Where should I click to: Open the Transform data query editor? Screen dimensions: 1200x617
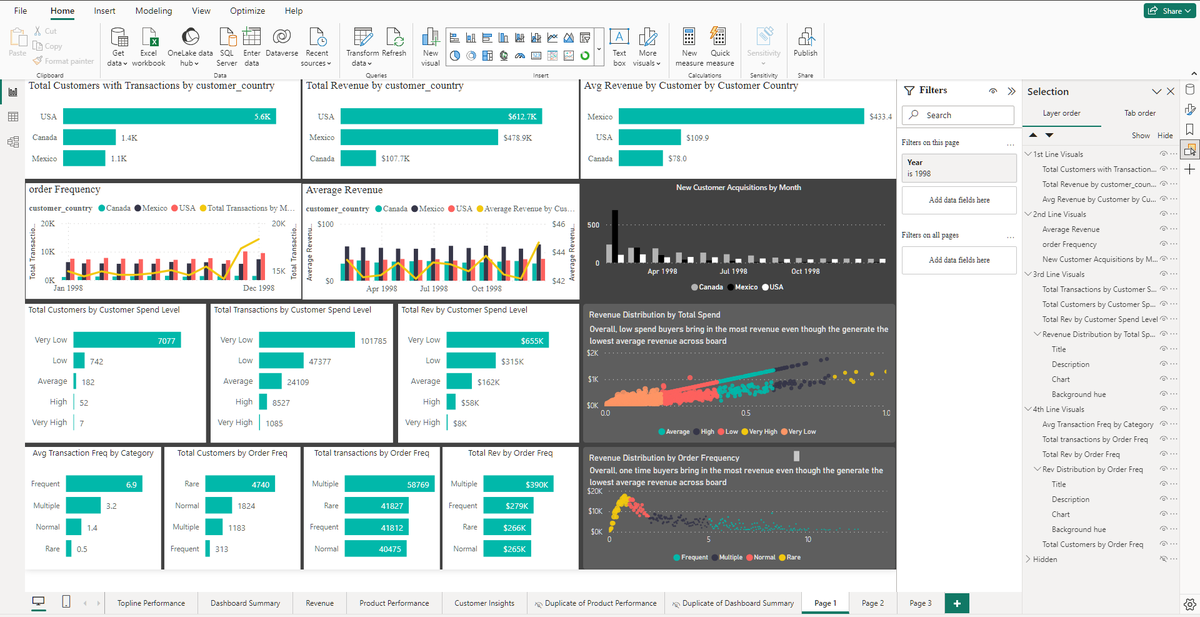pos(362,47)
